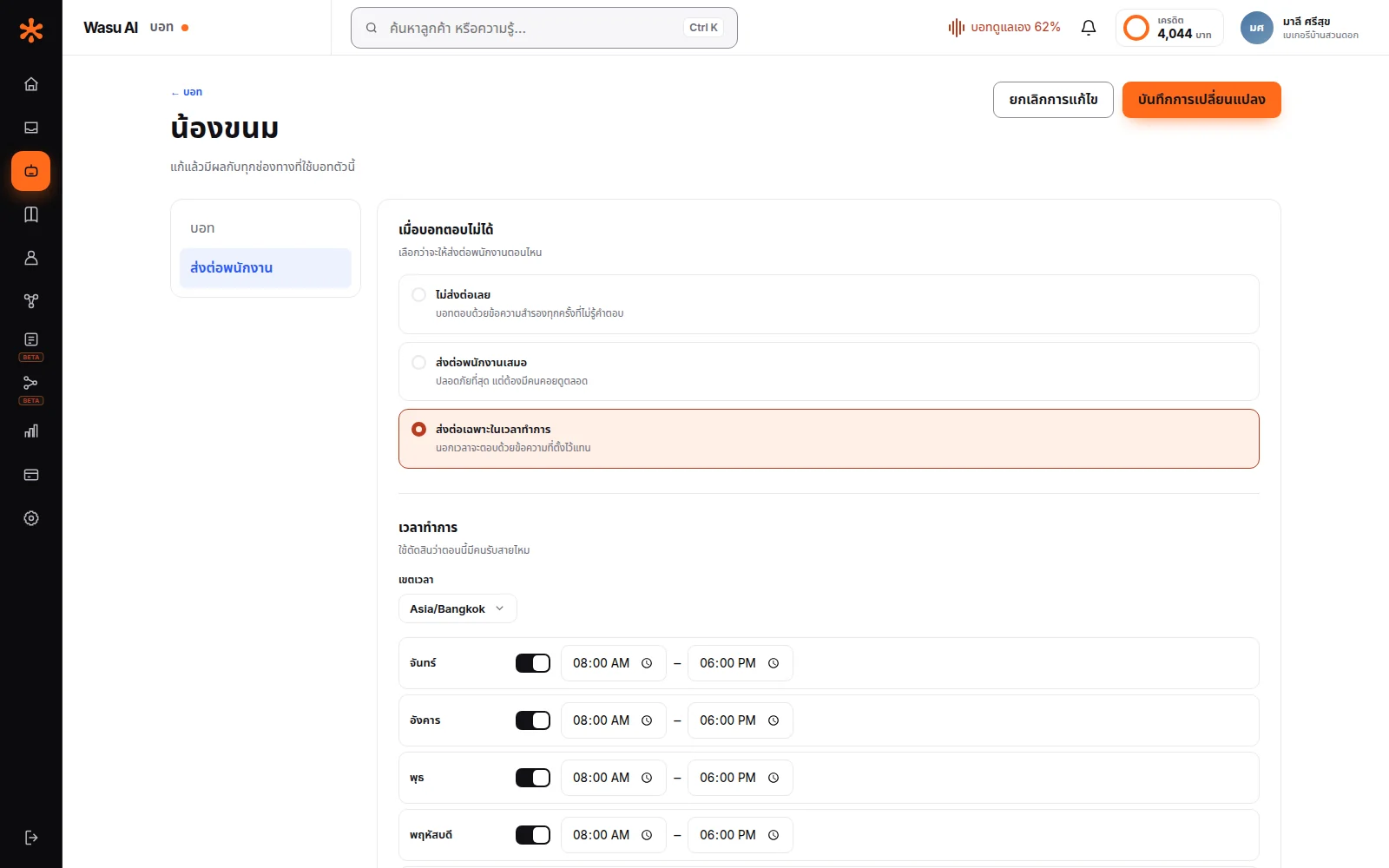This screenshot has height=868, width=1389.
Task: Click the Ctrl K shortcut badge
Action: tap(703, 28)
